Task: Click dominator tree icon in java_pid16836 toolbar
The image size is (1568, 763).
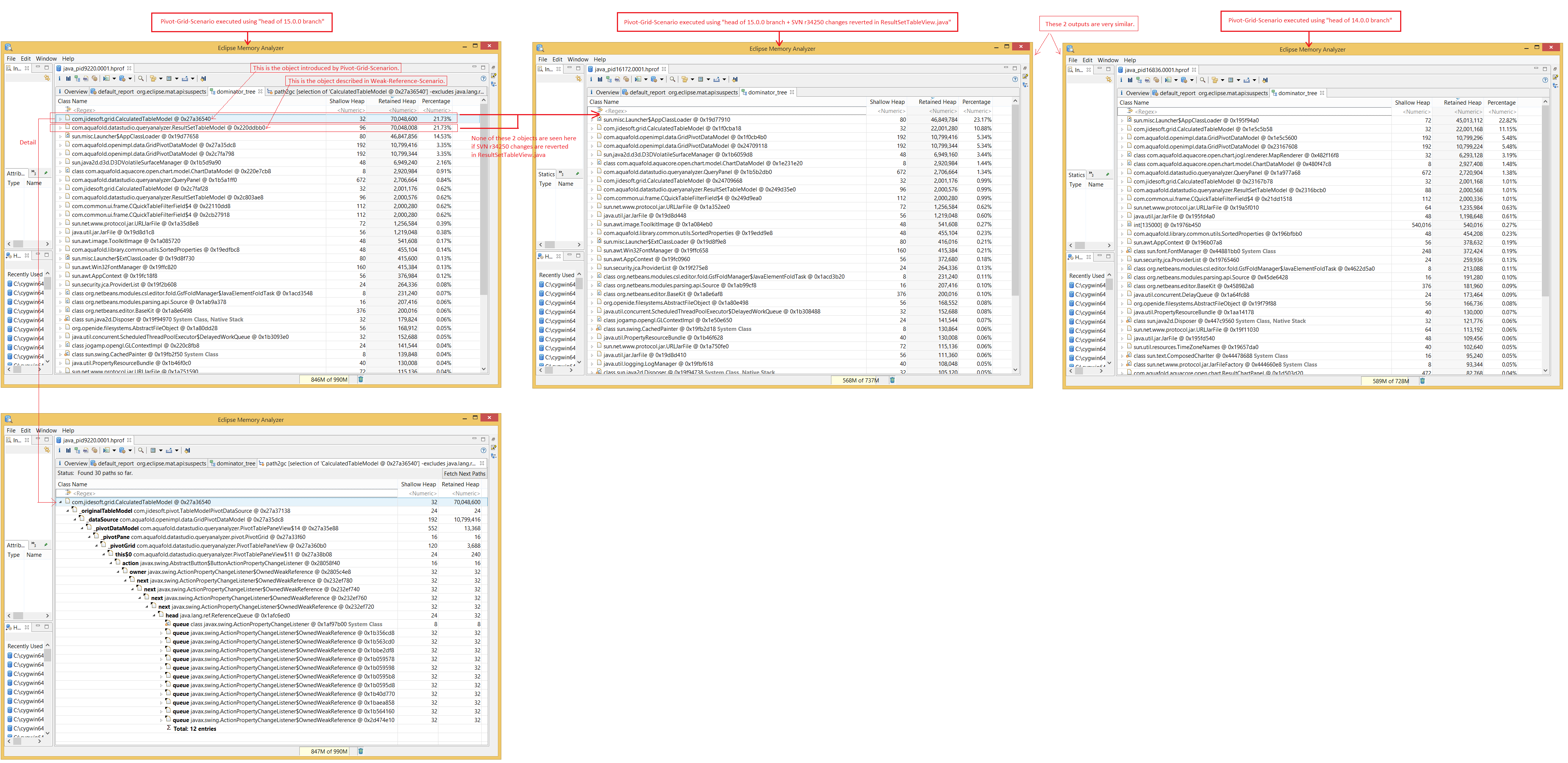Action: (x=1139, y=80)
